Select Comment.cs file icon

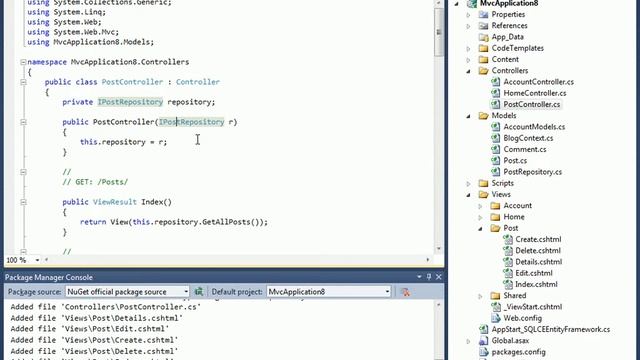[495, 149]
